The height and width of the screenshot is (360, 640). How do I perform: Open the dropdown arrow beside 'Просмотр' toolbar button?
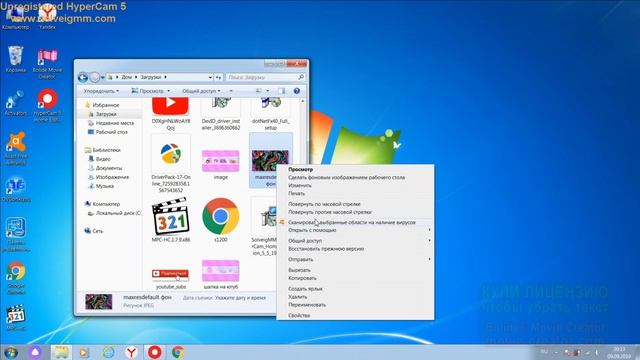click(169, 91)
